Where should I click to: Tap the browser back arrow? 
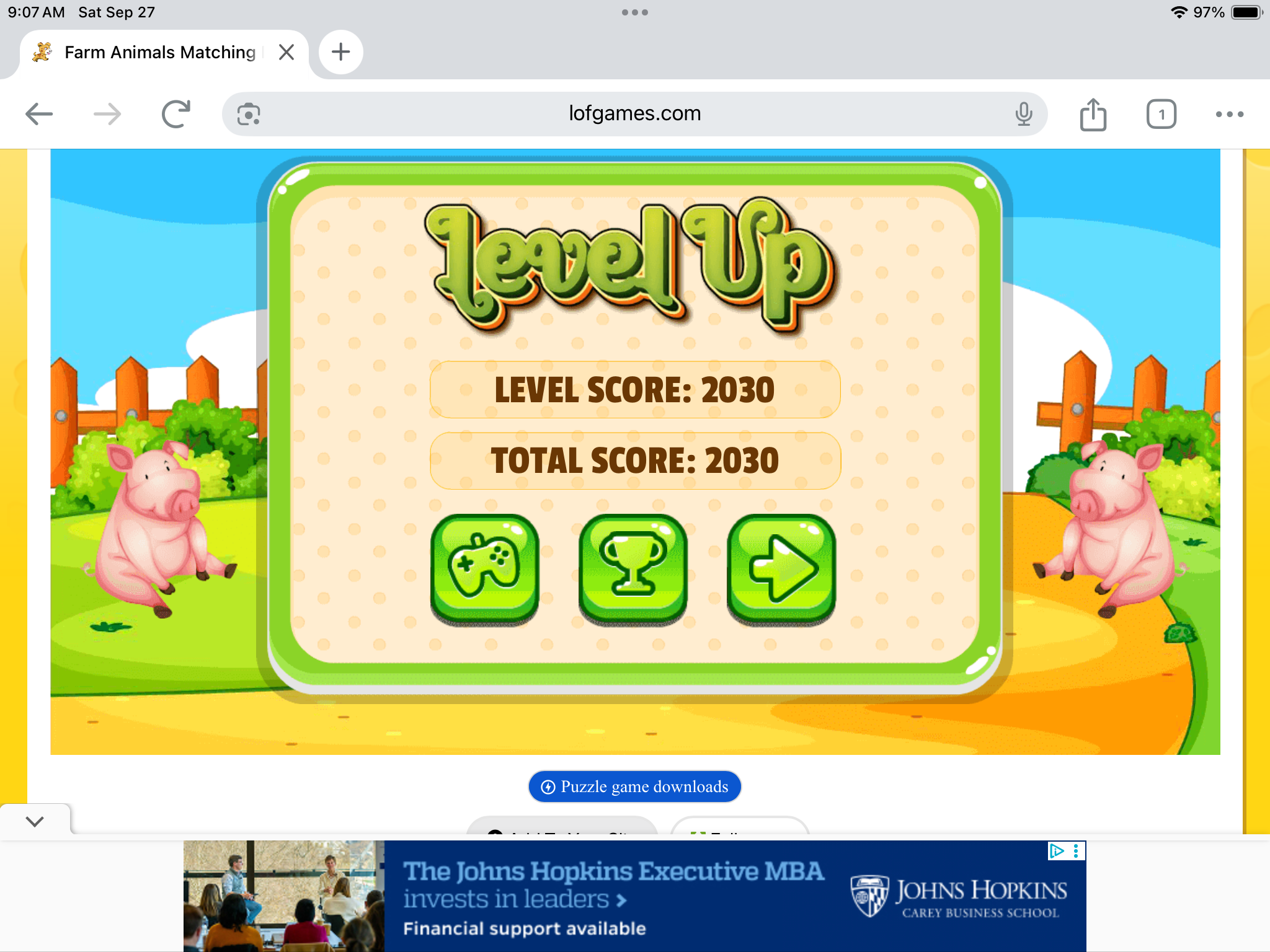pos(39,114)
